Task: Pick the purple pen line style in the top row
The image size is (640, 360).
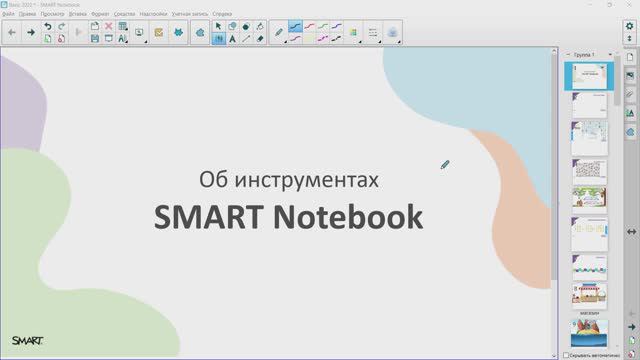Action: [336, 27]
